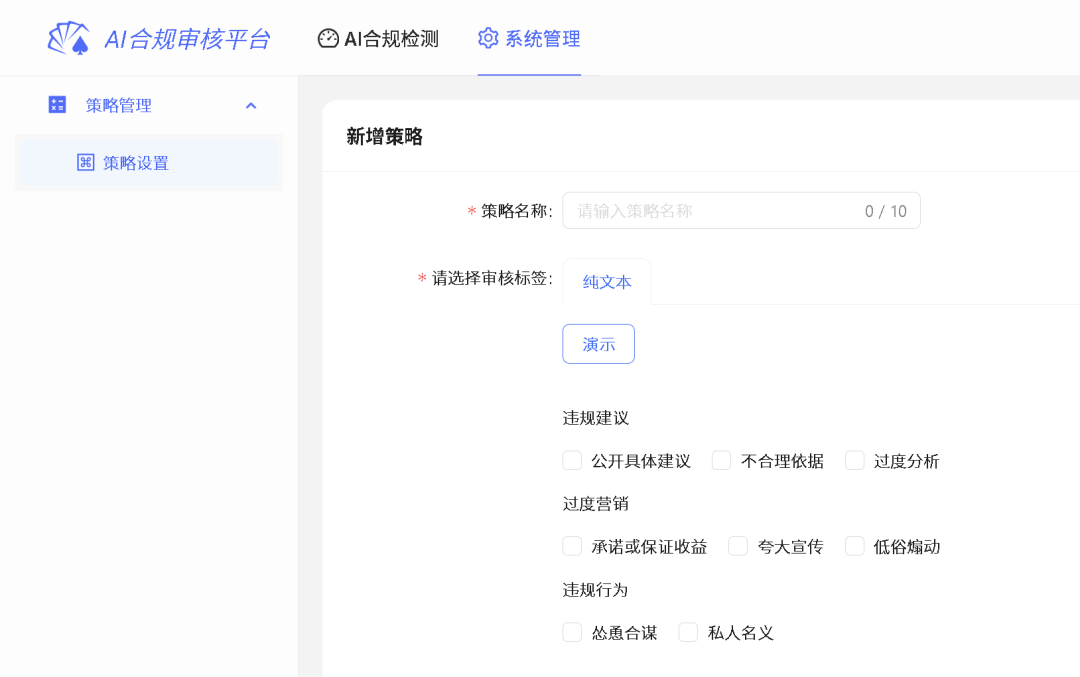Check the 不合理依据 checkbox

(x=721, y=461)
